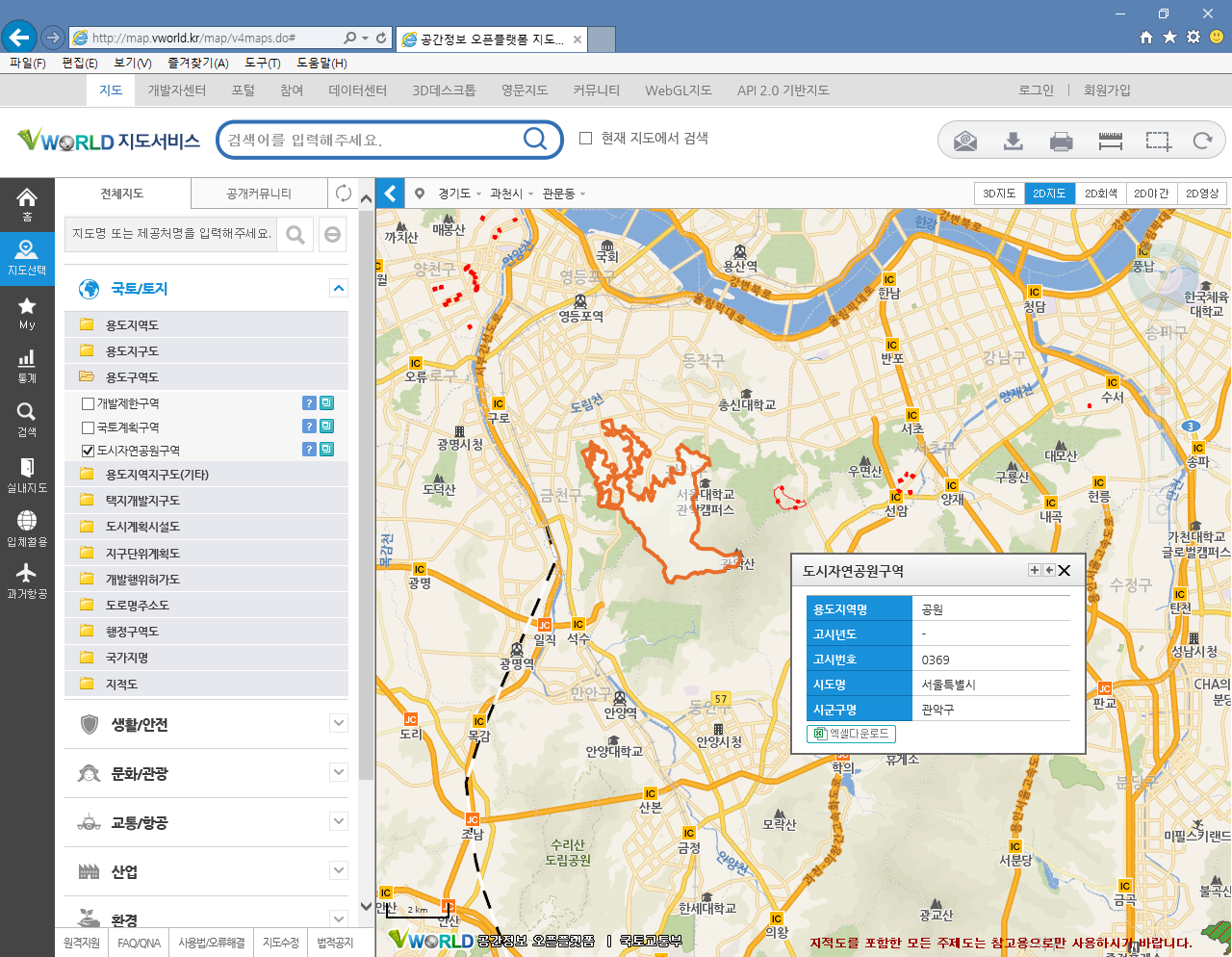Viewport: 1232px width, 957px height.
Task: Toggle the 현재 지도에서 검색 checkbox
Action: pos(585,139)
